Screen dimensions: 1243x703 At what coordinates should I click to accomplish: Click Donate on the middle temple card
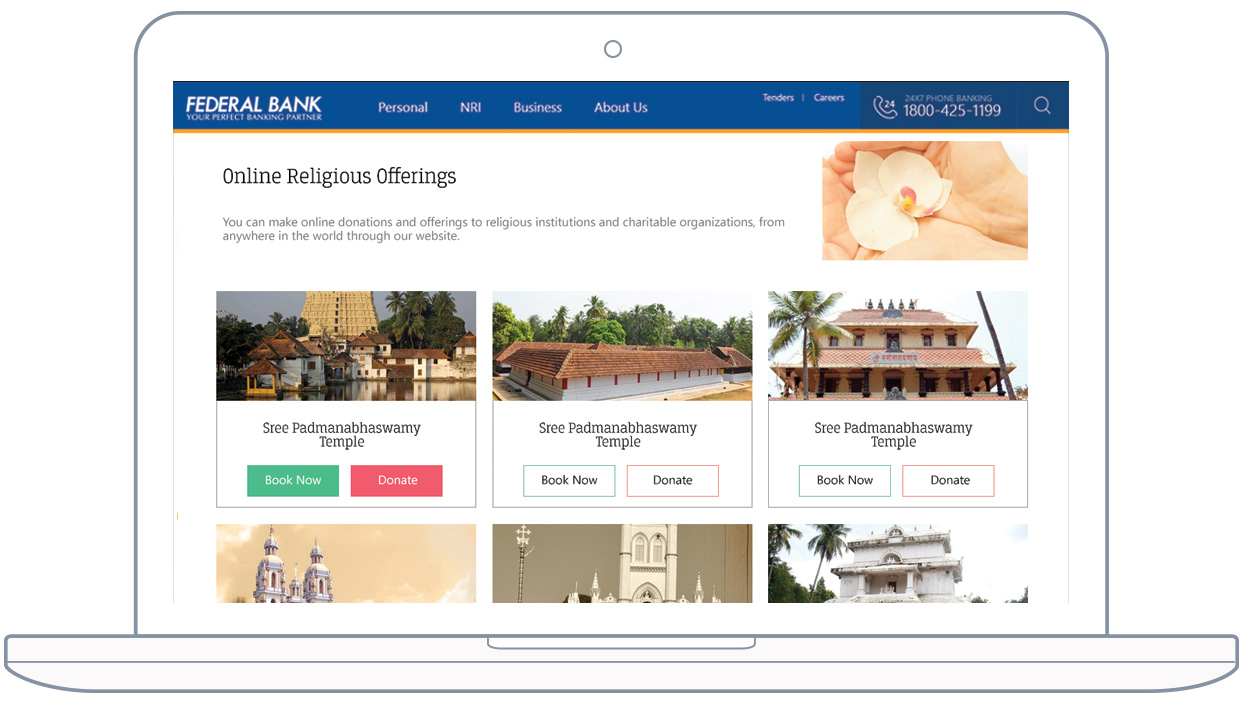point(673,481)
